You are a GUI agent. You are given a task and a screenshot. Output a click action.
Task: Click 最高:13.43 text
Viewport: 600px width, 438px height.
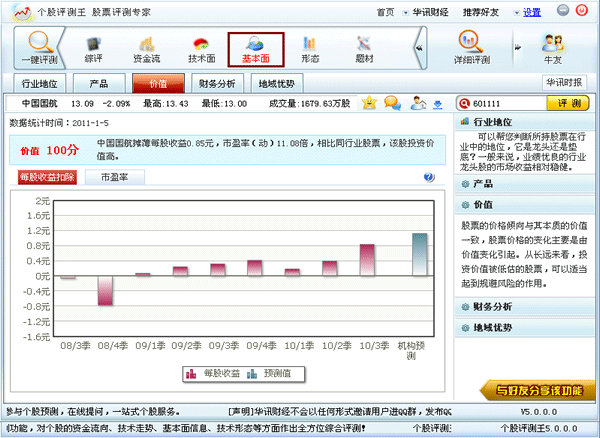166,103
